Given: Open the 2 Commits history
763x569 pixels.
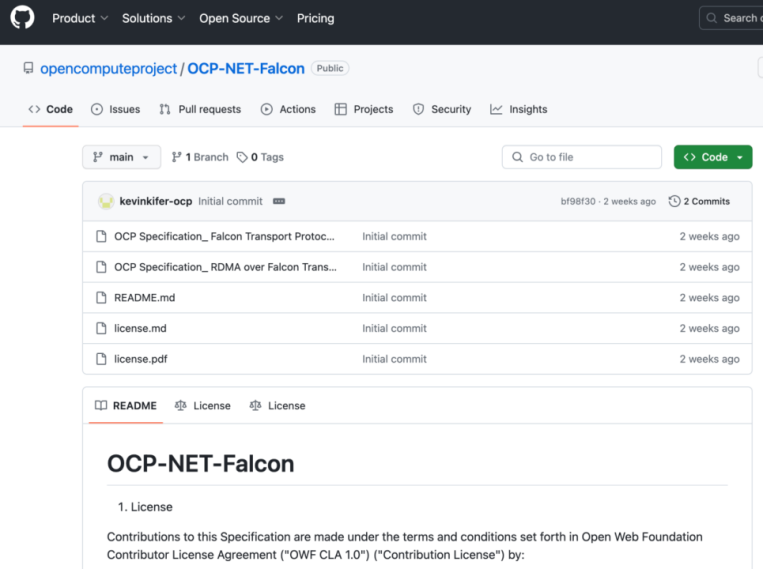Looking at the screenshot, I should (699, 201).
